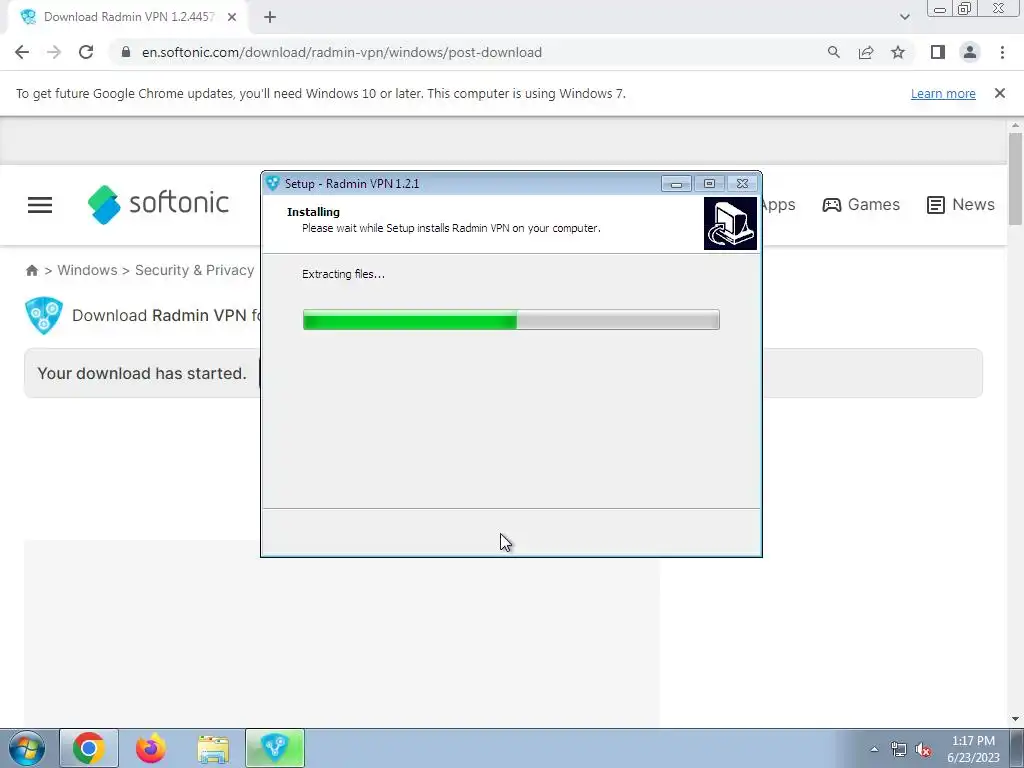Click the share page icon
1024x768 pixels.
(866, 52)
